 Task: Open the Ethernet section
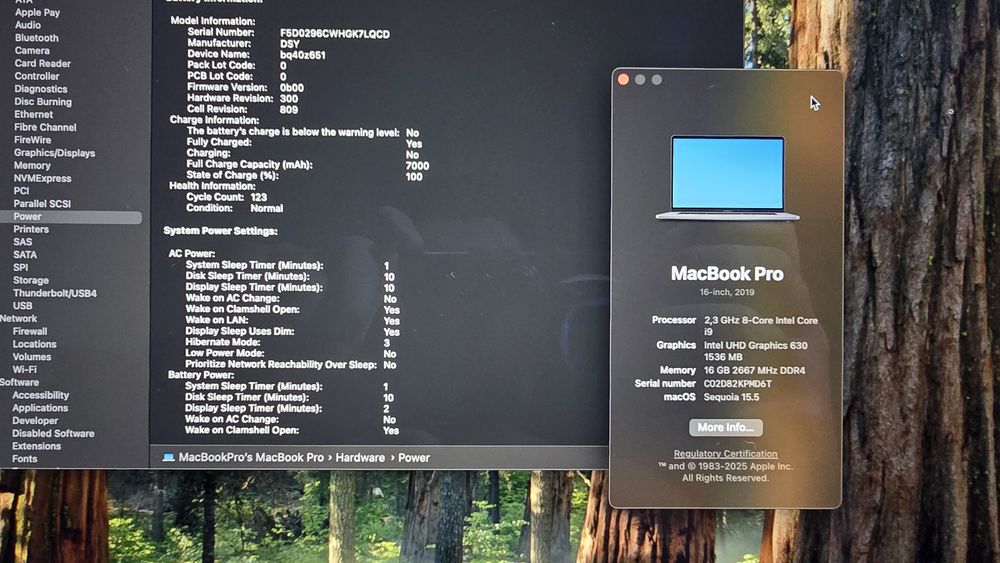coord(33,114)
